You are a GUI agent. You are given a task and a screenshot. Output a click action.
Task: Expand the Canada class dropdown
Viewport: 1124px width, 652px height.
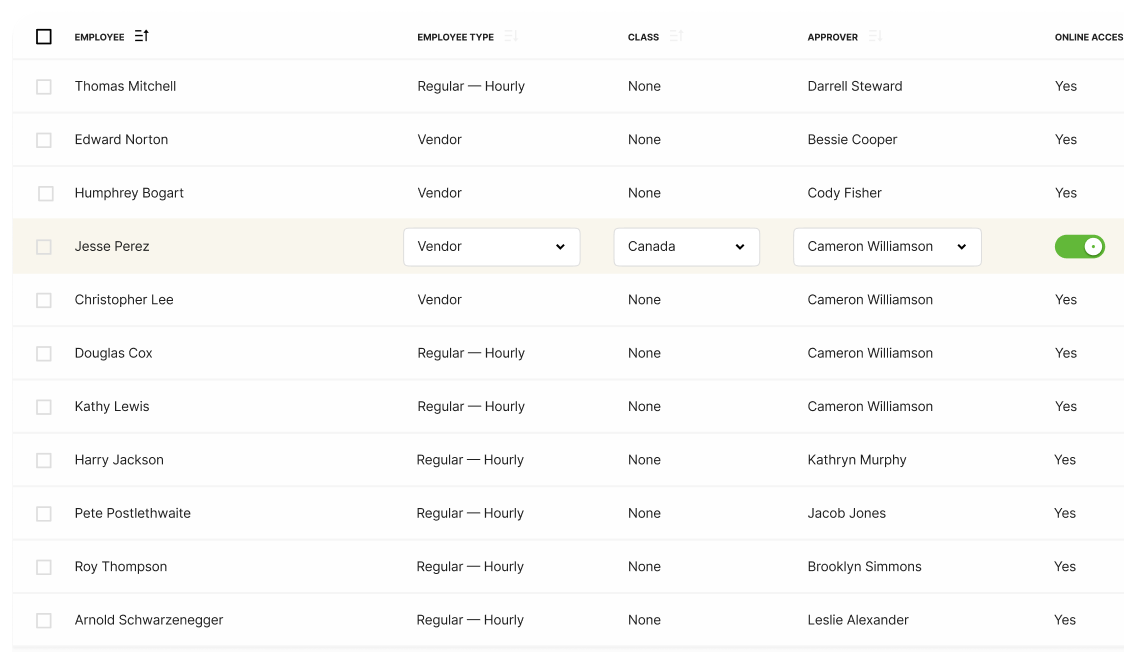(x=686, y=247)
